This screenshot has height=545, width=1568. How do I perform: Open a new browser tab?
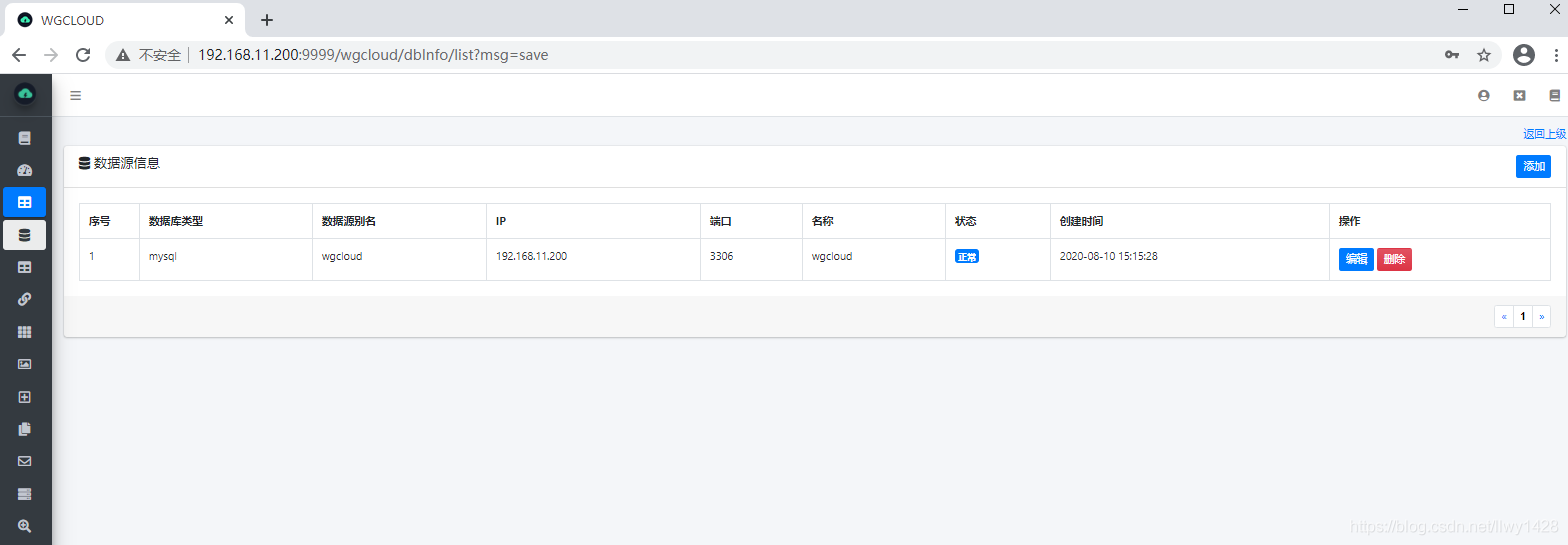267,20
